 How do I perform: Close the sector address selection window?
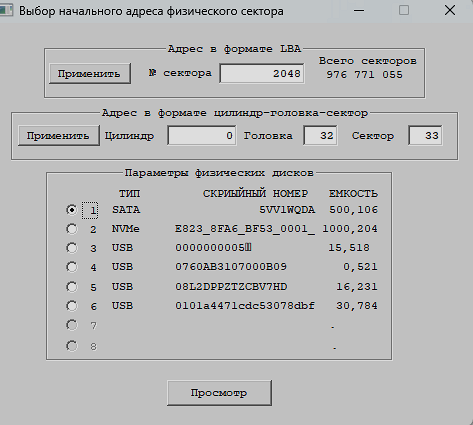pos(450,10)
